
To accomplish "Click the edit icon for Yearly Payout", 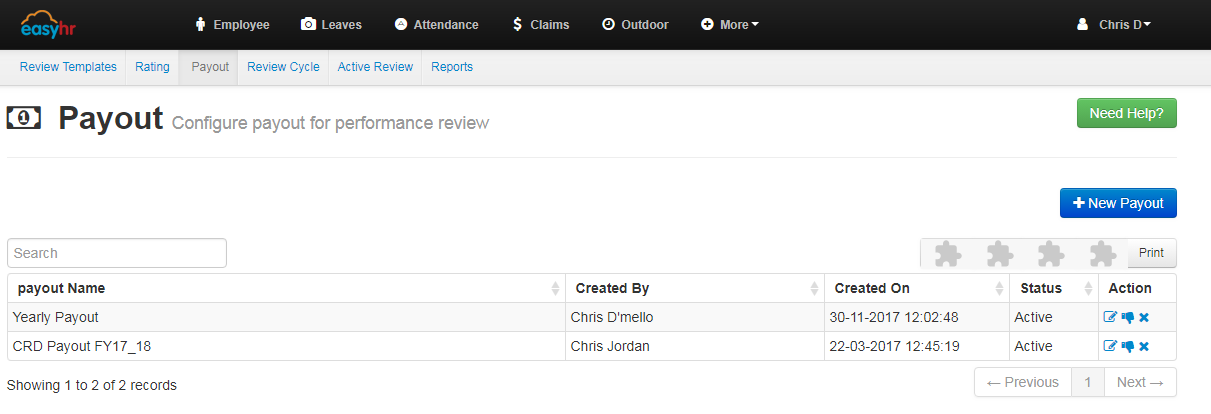I will (x=1109, y=317).
